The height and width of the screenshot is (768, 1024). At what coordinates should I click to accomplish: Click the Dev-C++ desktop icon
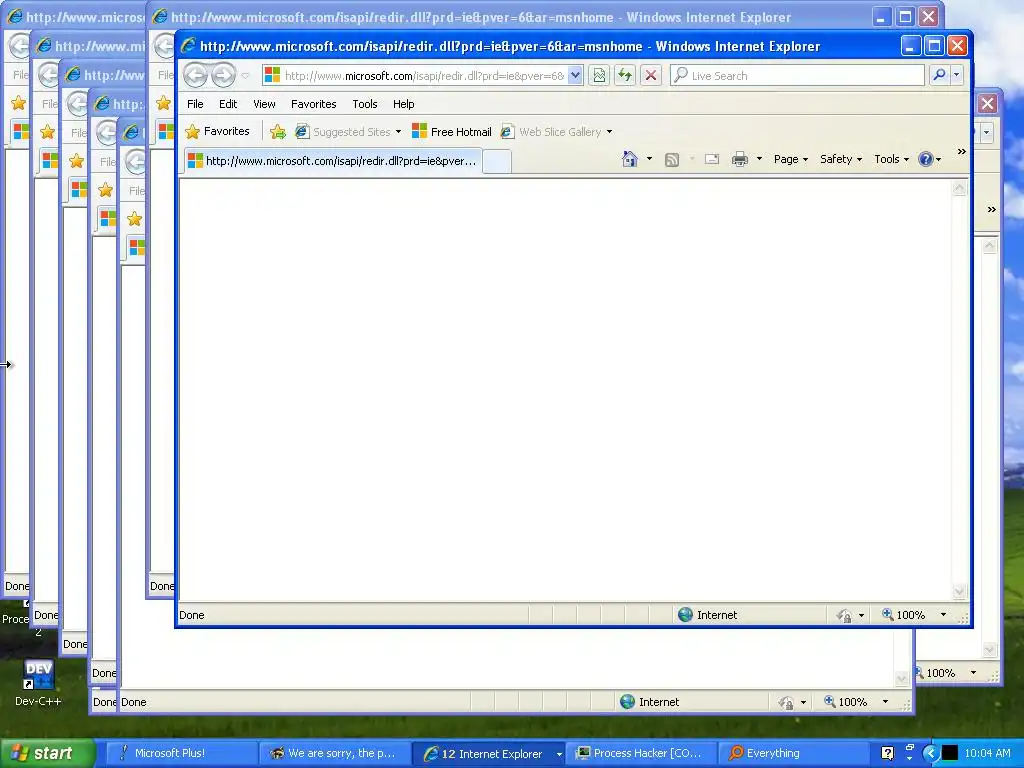pos(38,683)
